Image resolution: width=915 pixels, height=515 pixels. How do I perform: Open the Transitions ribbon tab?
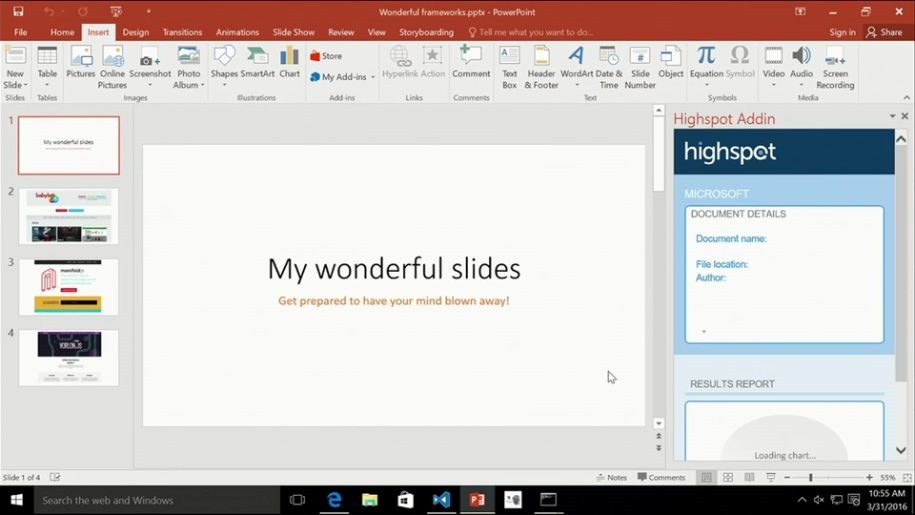click(182, 32)
